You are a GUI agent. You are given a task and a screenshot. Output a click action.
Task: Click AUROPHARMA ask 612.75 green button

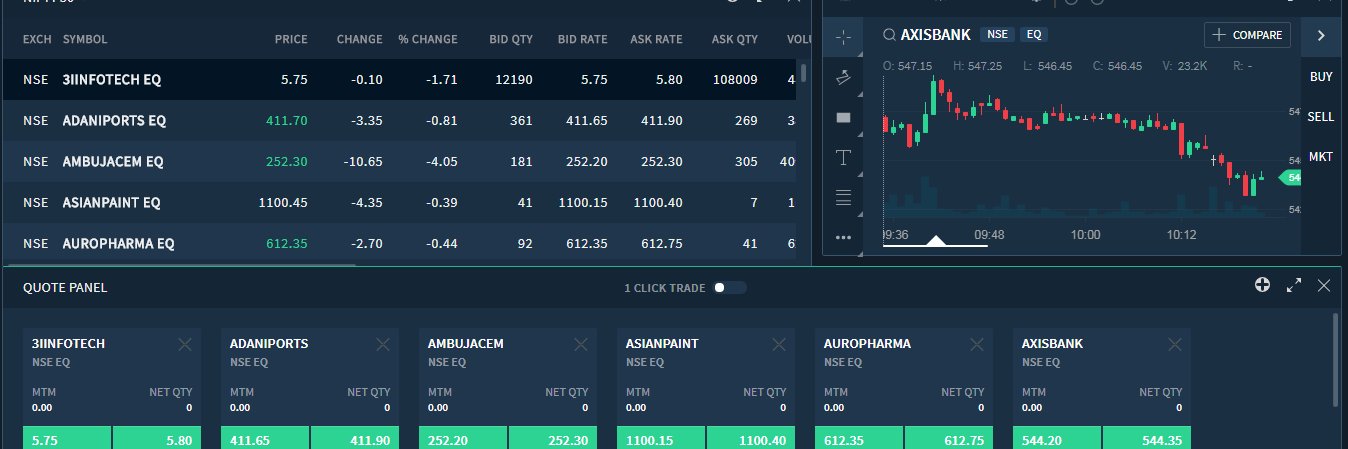[x=949, y=438]
